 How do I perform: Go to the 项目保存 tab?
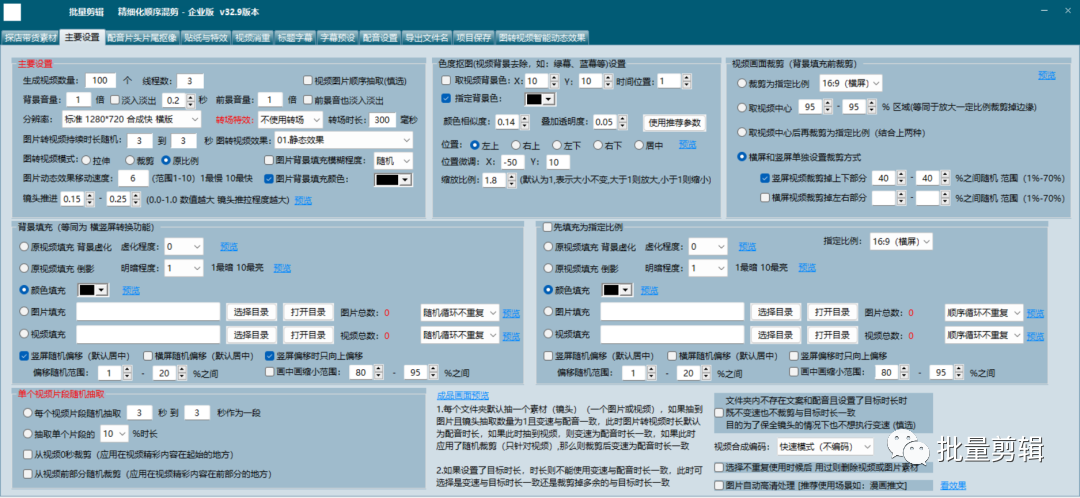click(474, 37)
